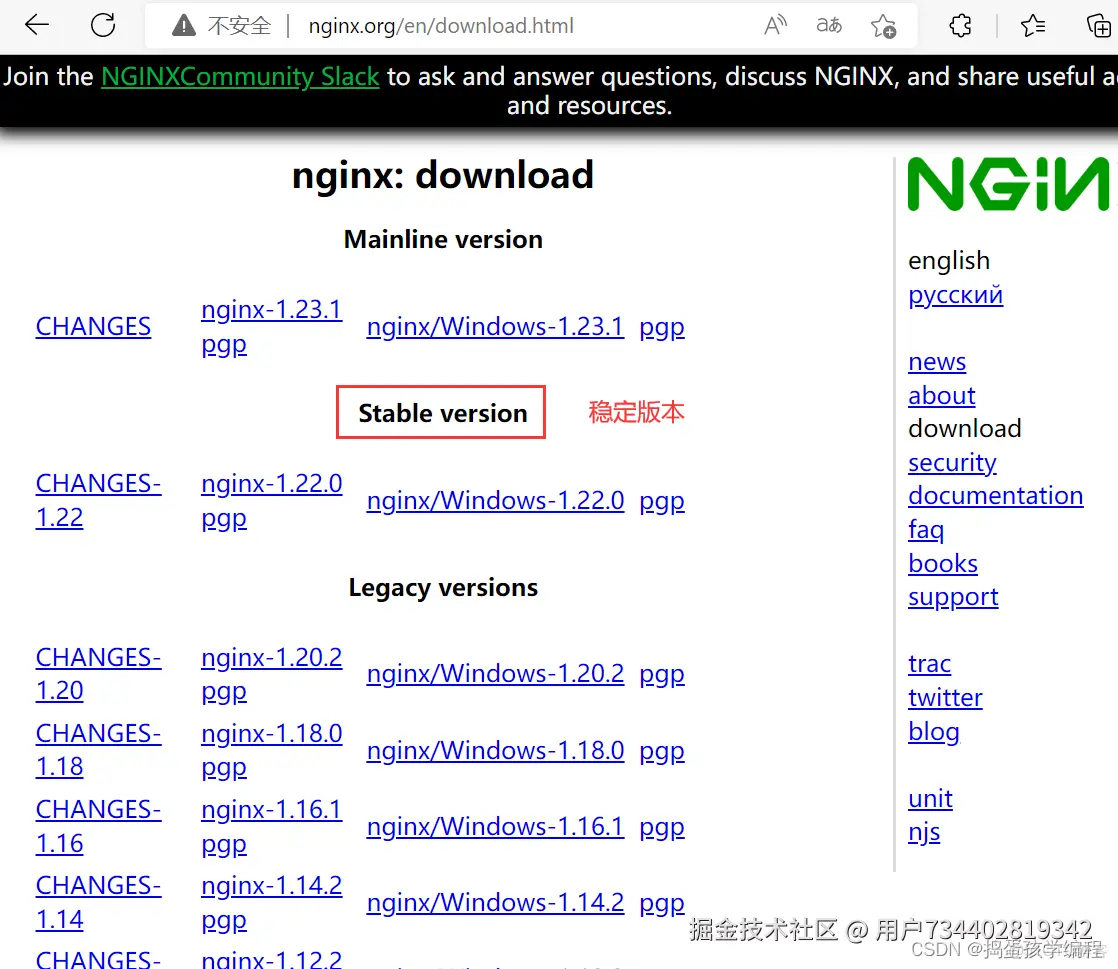Open CHANGES-1.22 link

tap(98, 500)
